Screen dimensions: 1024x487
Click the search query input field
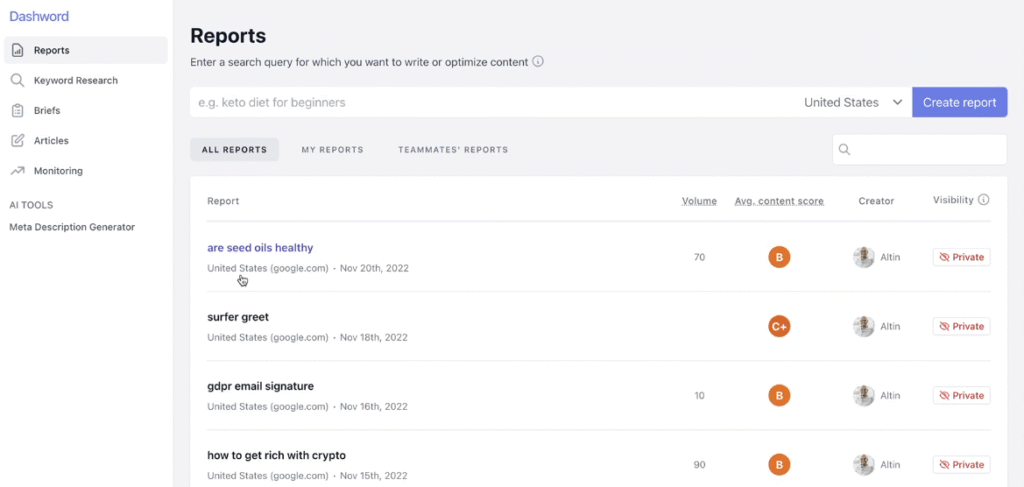point(490,102)
